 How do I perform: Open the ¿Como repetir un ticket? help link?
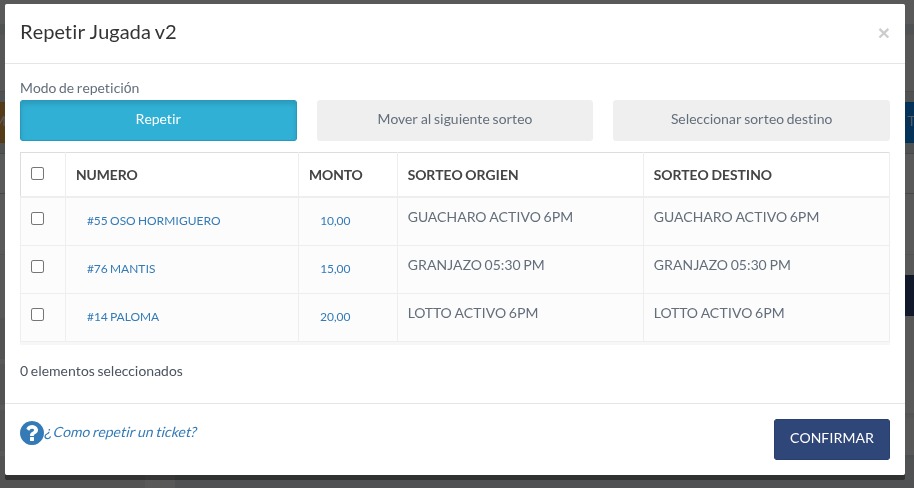(x=121, y=432)
